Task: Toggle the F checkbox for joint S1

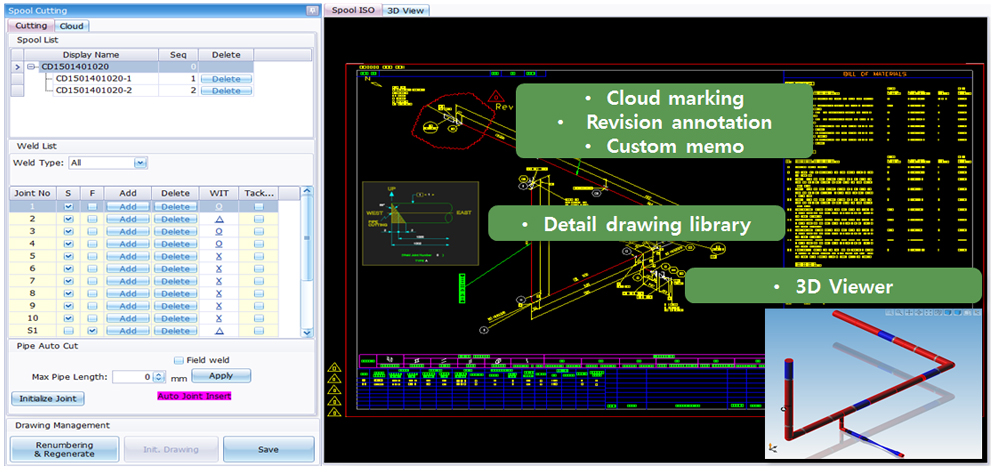Action: [x=92, y=331]
